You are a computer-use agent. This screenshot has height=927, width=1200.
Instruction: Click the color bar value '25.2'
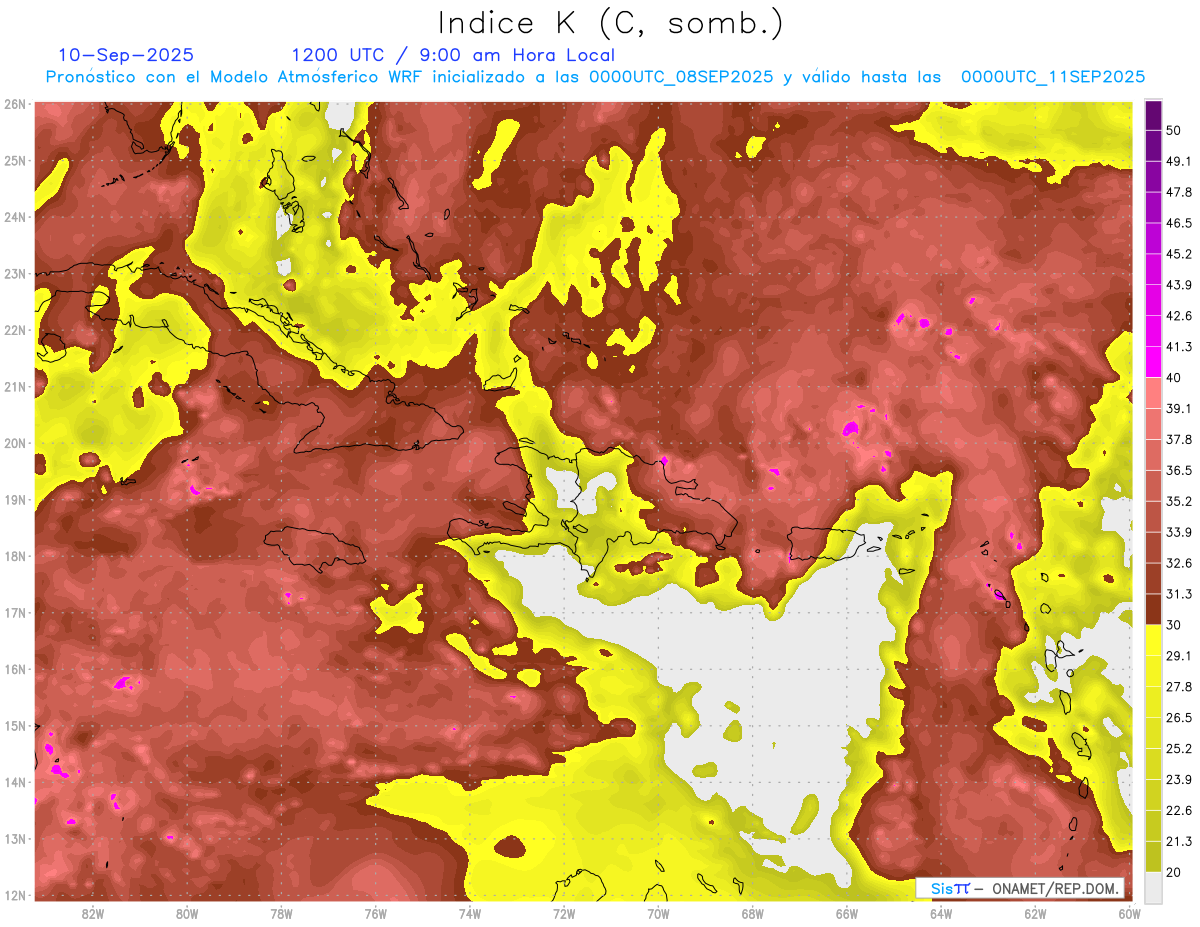click(1178, 748)
